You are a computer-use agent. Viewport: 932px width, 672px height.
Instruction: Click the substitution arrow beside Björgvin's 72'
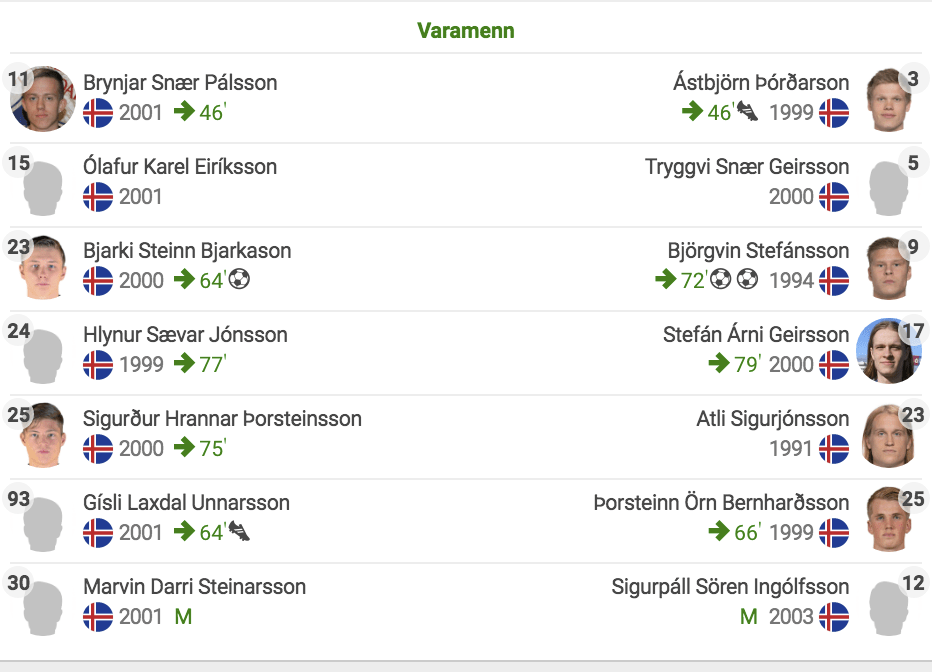(666, 279)
